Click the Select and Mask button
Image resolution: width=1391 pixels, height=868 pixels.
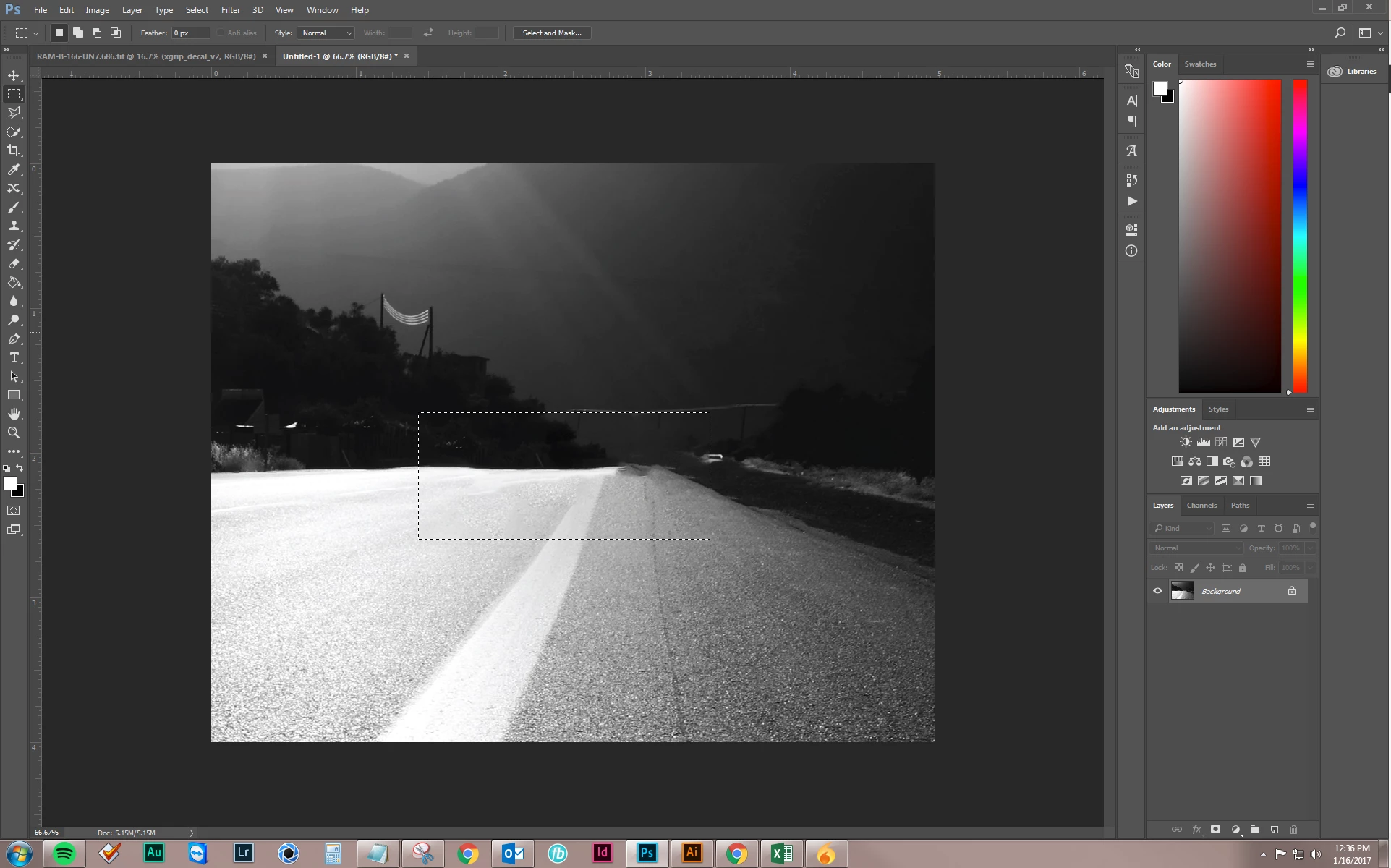tap(552, 33)
